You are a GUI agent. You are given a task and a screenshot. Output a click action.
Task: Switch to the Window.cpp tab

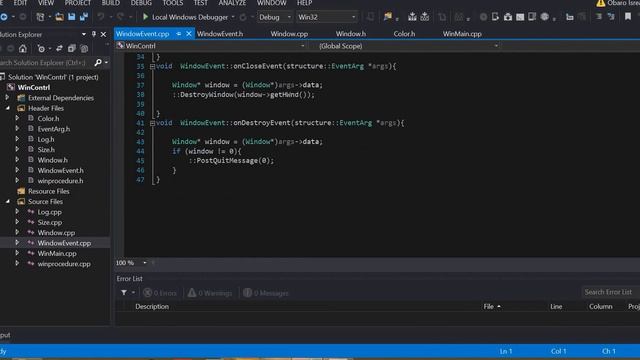click(x=289, y=34)
